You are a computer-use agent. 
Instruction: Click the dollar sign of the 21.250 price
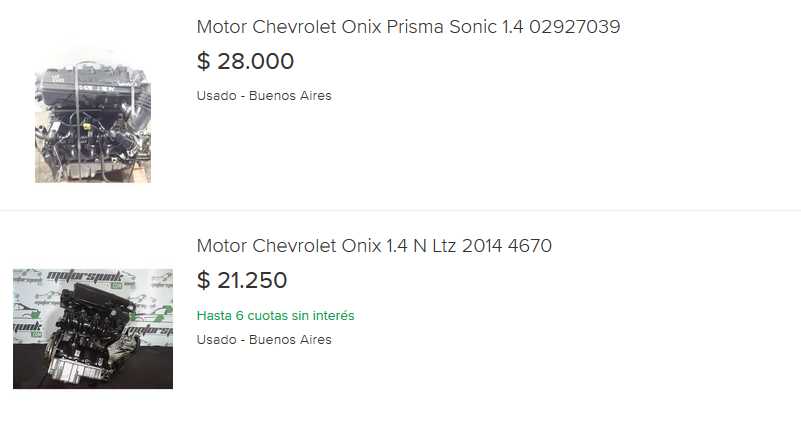pyautogui.click(x=204, y=281)
